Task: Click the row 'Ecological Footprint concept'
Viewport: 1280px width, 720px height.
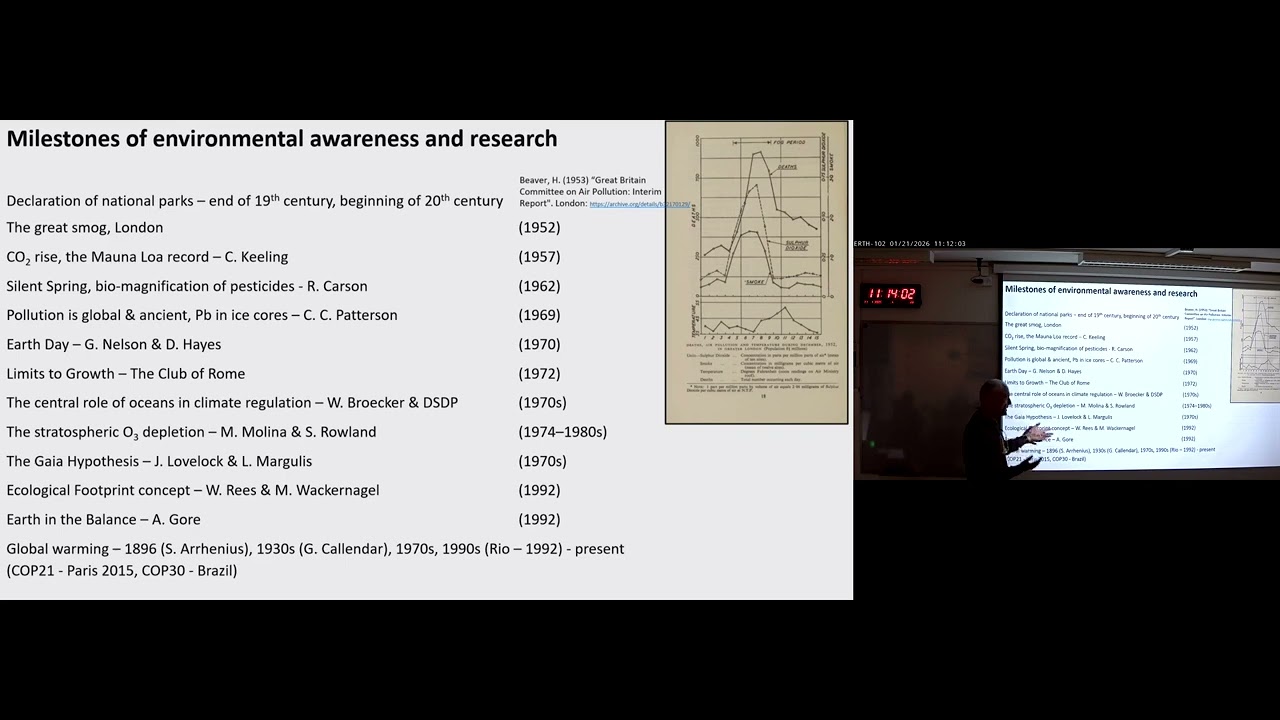Action: (x=193, y=490)
